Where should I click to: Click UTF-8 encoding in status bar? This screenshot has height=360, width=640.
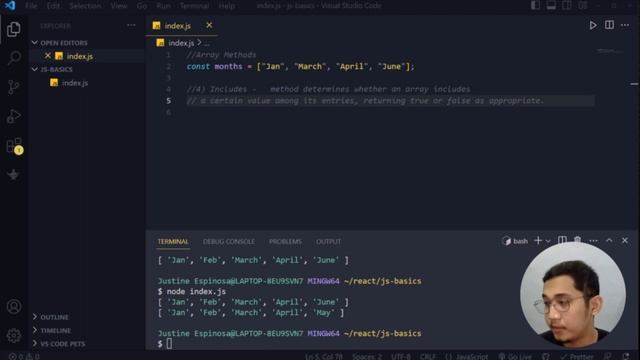click(401, 356)
